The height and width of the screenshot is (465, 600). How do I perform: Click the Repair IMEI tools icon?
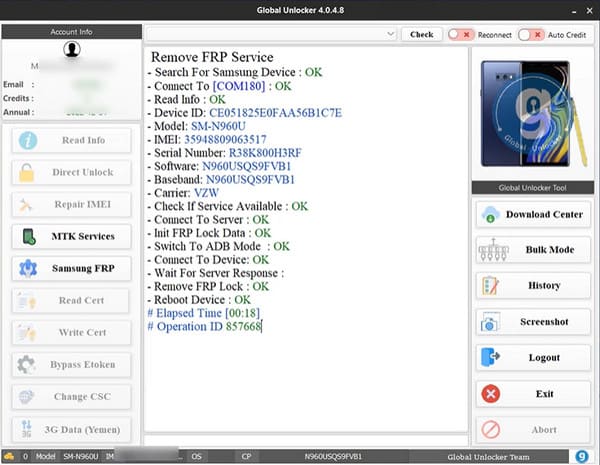[x=26, y=205]
